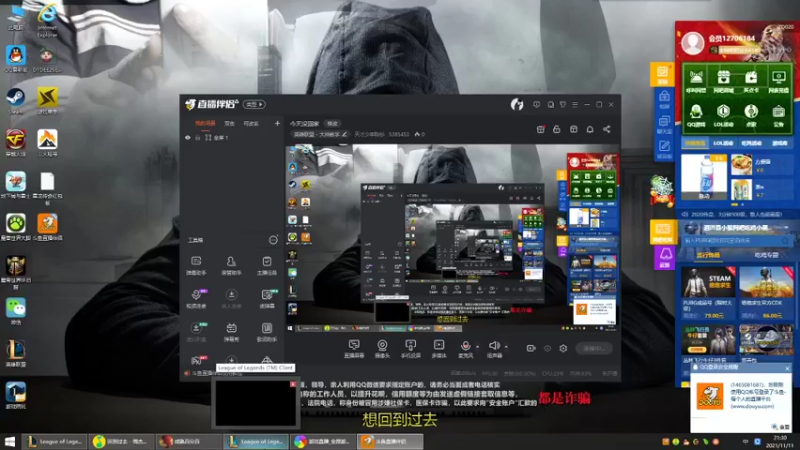Expand the speaker options arrow
800x450 pixels.
click(506, 347)
